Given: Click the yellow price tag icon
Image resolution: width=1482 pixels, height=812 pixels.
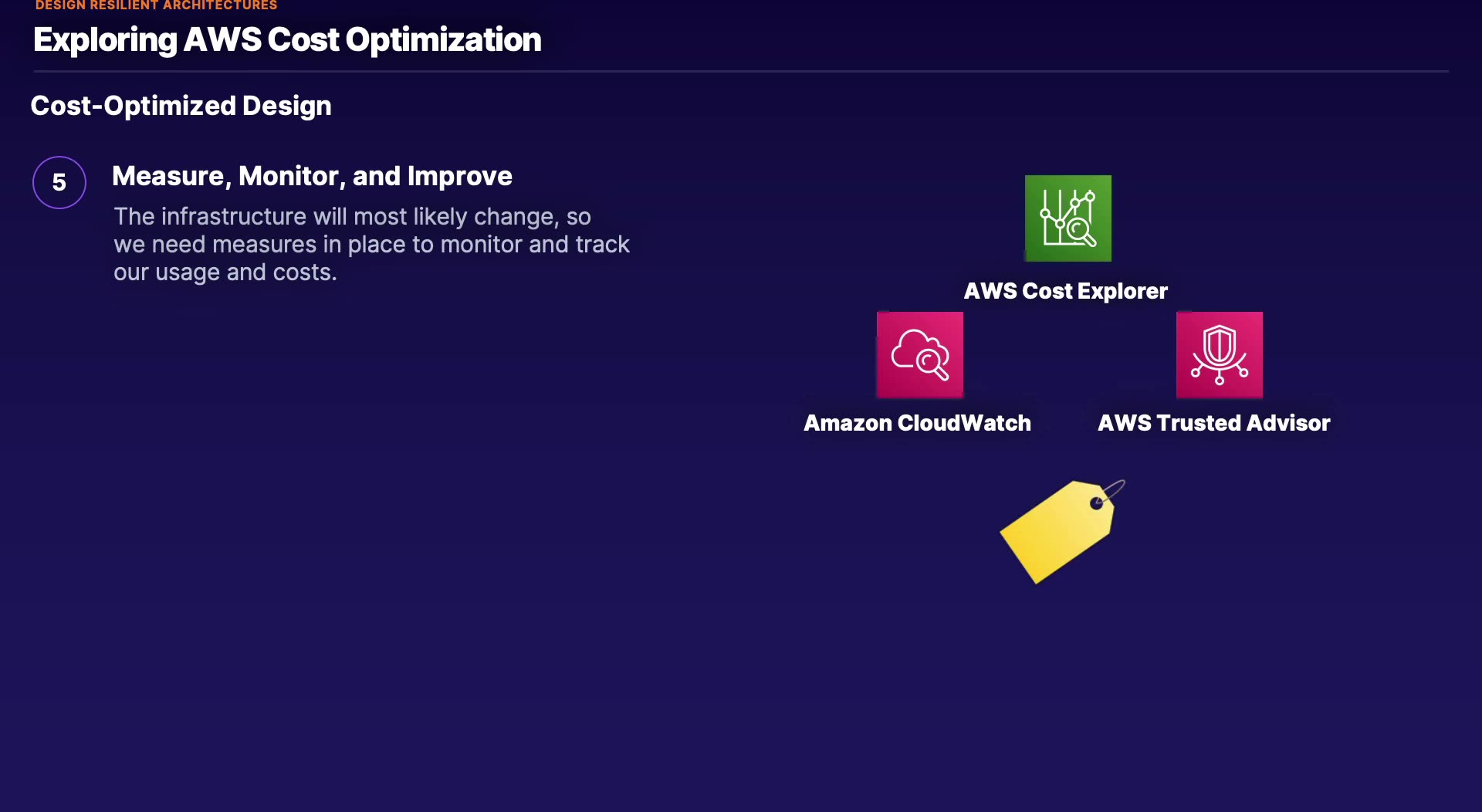Looking at the screenshot, I should pos(1056,534).
